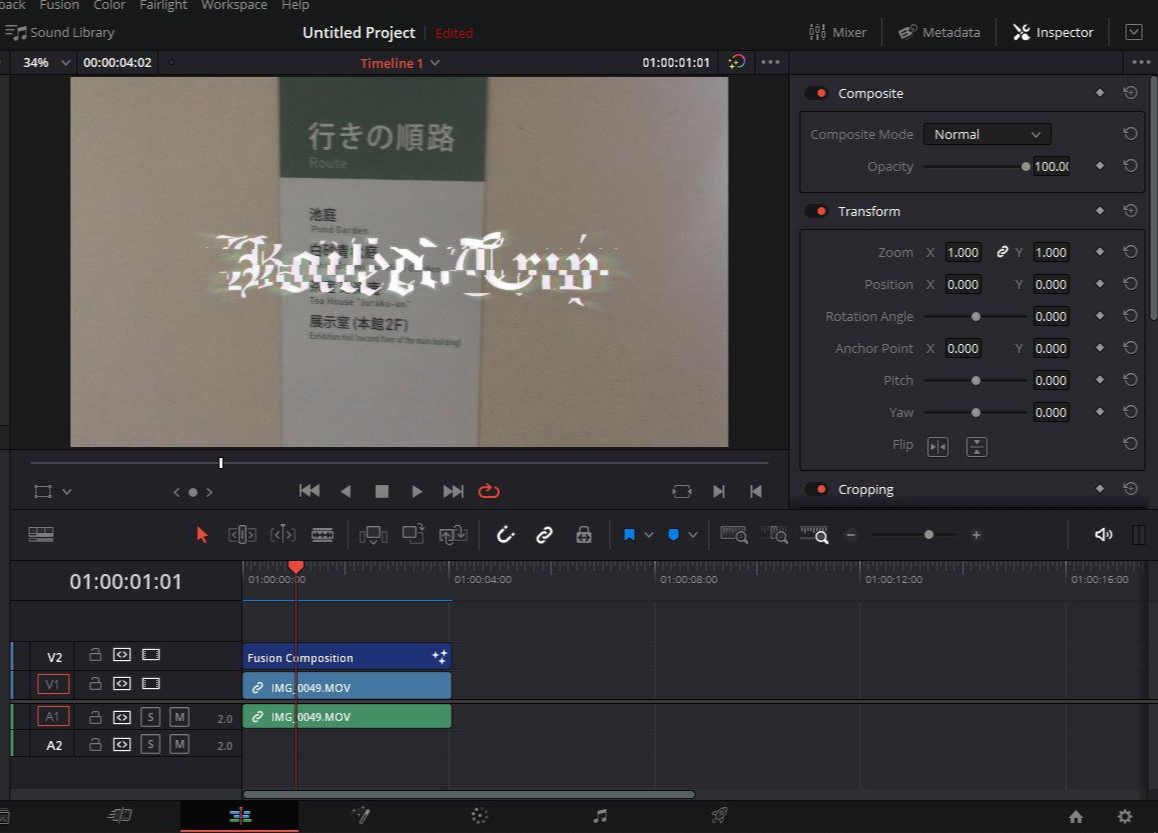Image resolution: width=1158 pixels, height=833 pixels.
Task: Open the viewer transform overlay dropdown arrow
Action: tap(67, 492)
